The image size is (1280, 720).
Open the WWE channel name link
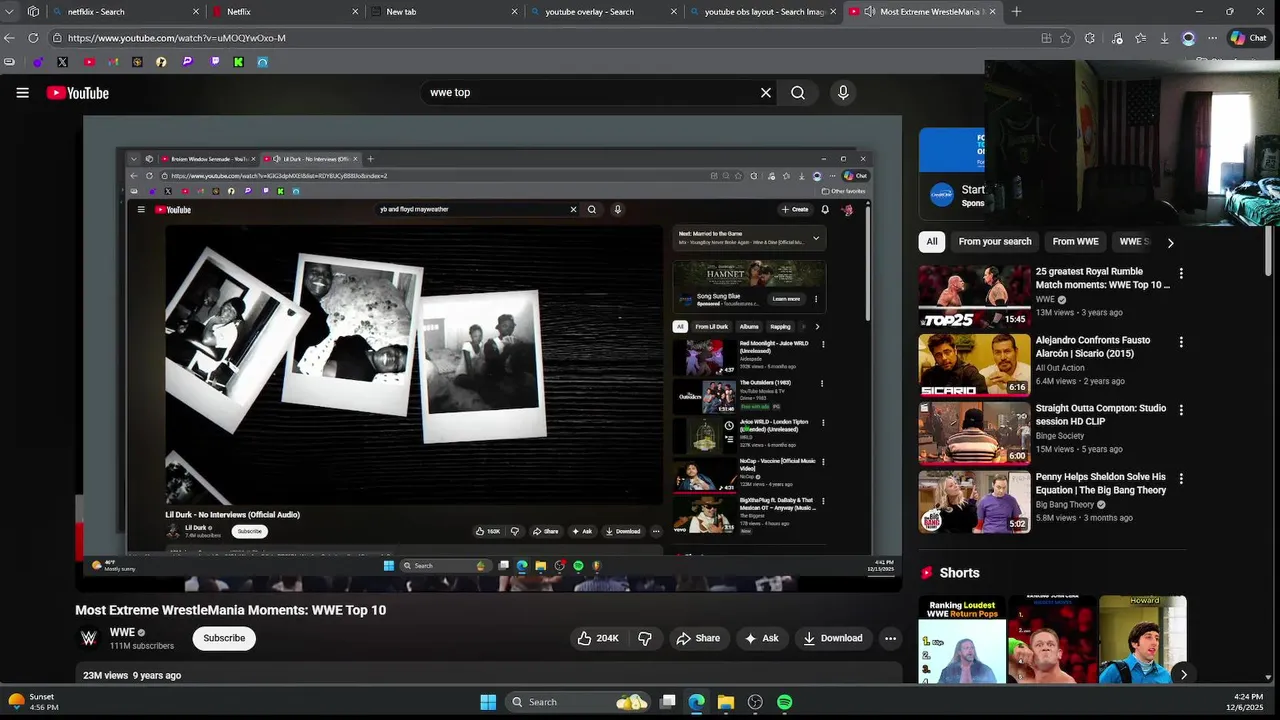122,632
